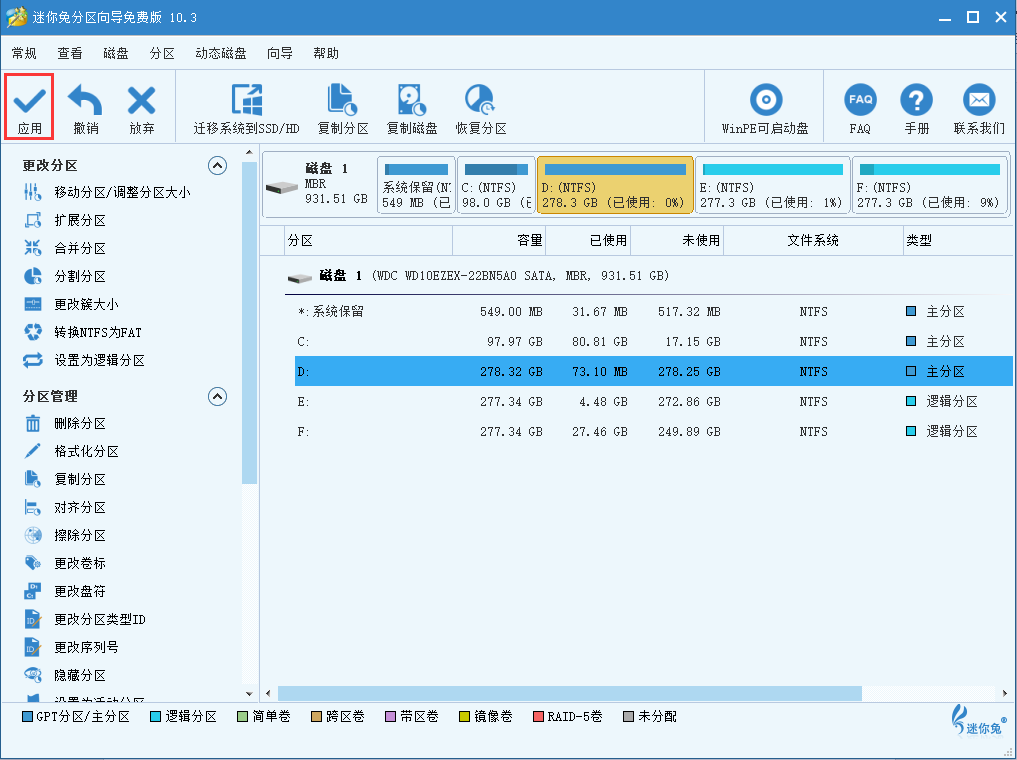
Task: Open the 分区 menu
Action: [x=162, y=53]
